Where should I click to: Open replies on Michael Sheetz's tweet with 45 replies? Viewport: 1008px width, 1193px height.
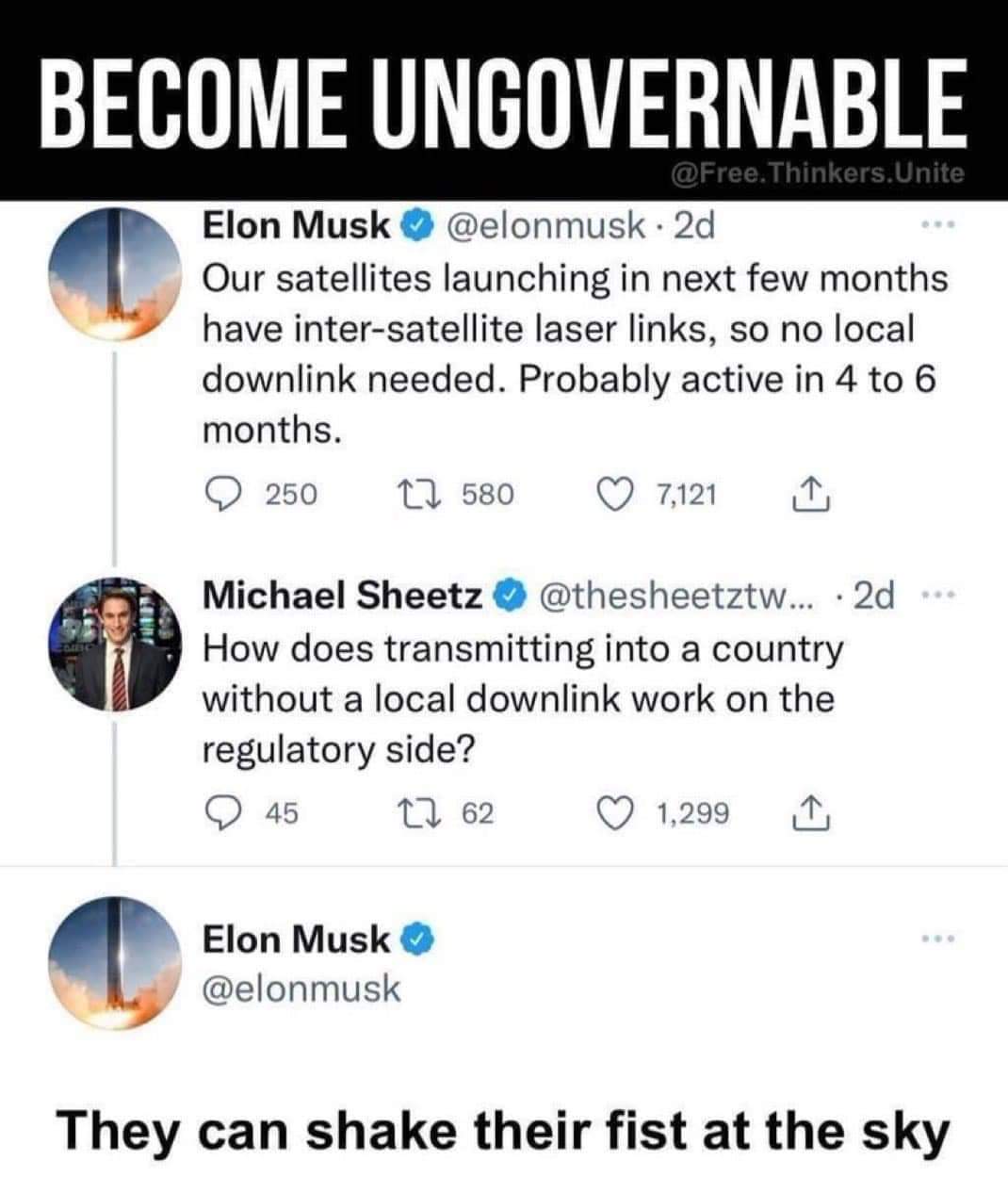click(222, 813)
